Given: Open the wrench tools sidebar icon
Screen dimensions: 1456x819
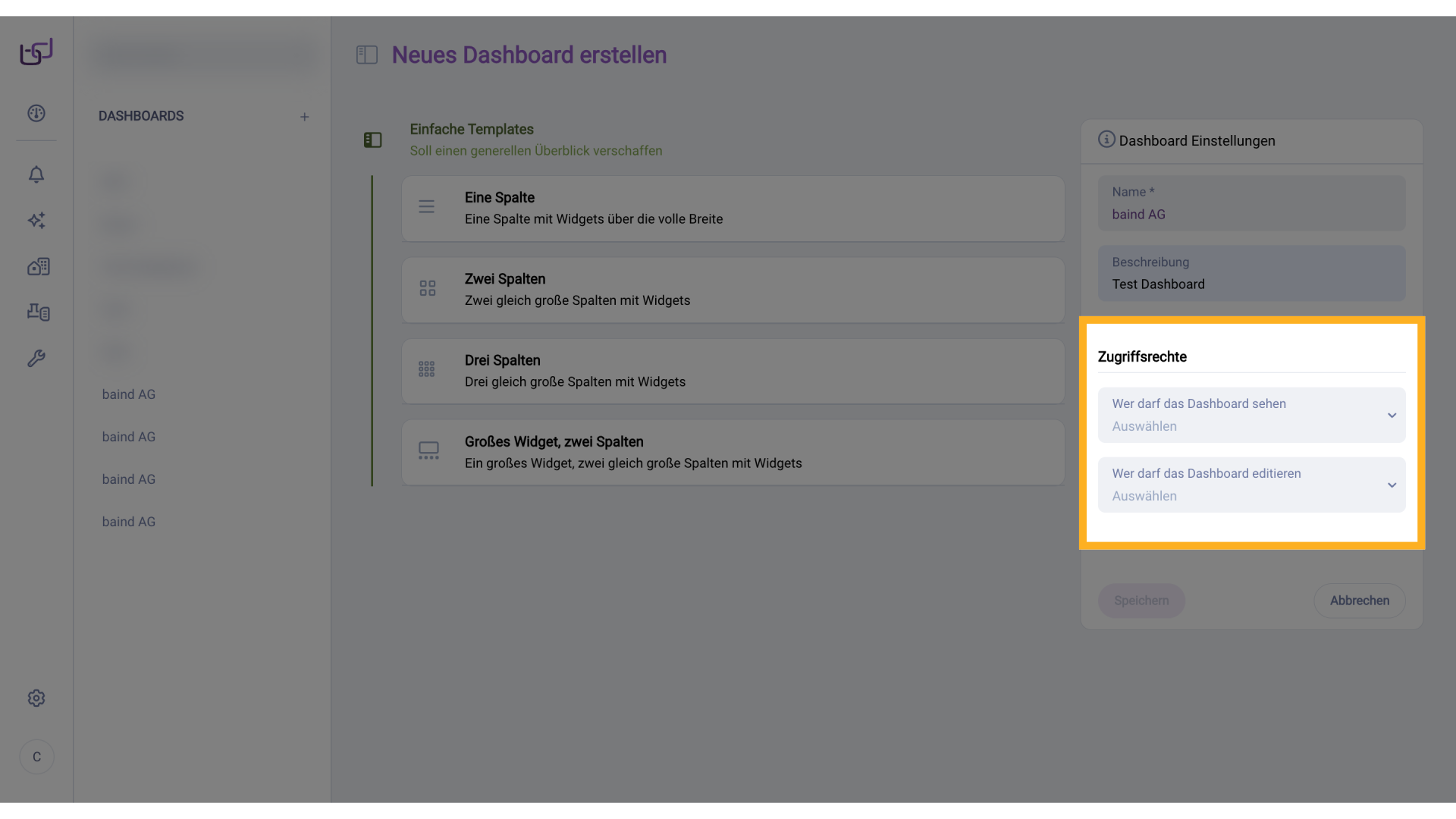Looking at the screenshot, I should pyautogui.click(x=36, y=358).
